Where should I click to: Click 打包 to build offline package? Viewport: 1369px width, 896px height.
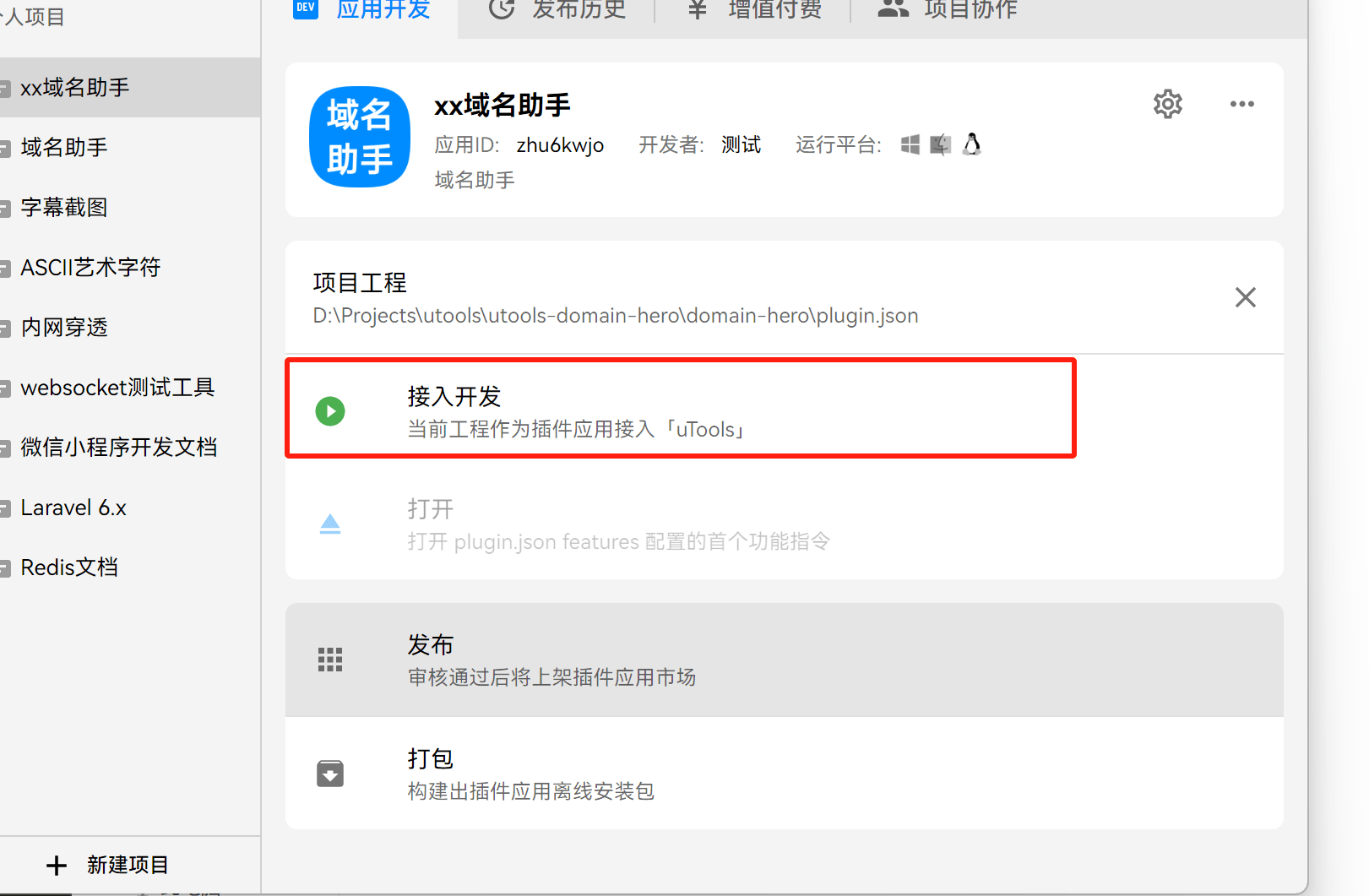tap(431, 759)
